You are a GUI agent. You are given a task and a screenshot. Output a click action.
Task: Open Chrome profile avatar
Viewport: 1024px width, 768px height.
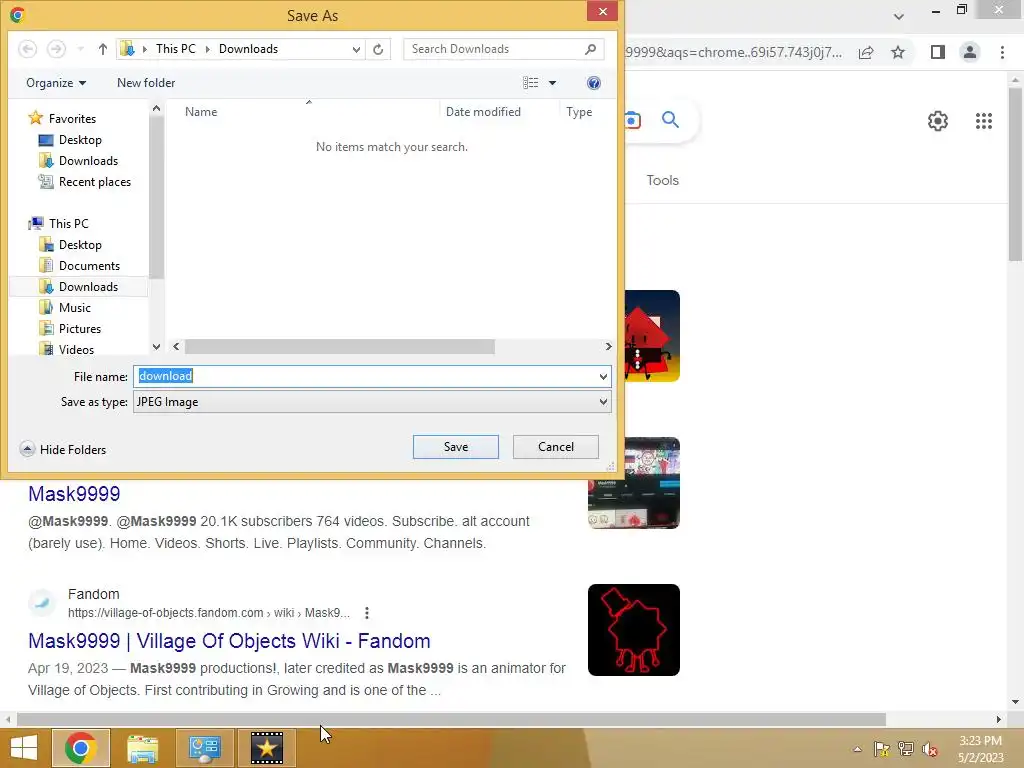coord(970,52)
